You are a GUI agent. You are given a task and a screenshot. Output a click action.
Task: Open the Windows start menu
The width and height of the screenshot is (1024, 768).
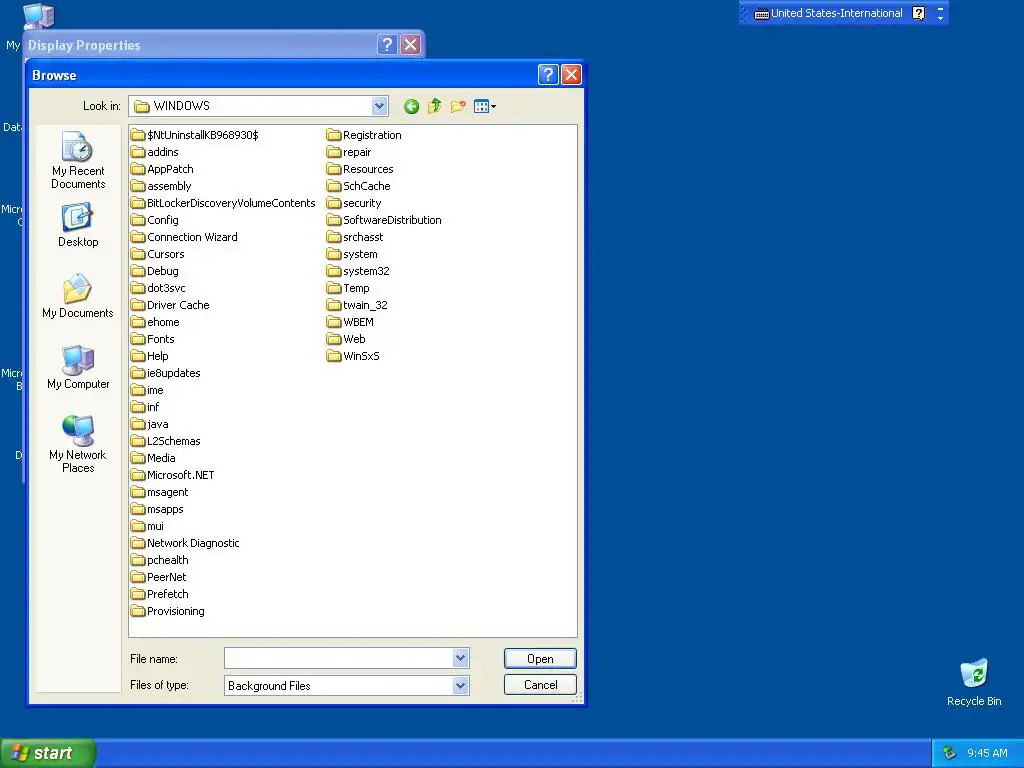pos(48,753)
